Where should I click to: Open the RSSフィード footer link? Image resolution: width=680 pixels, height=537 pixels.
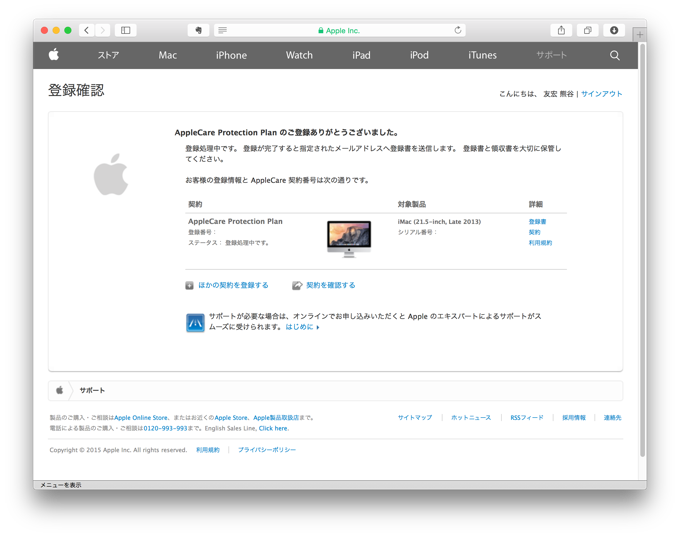pyautogui.click(x=527, y=417)
